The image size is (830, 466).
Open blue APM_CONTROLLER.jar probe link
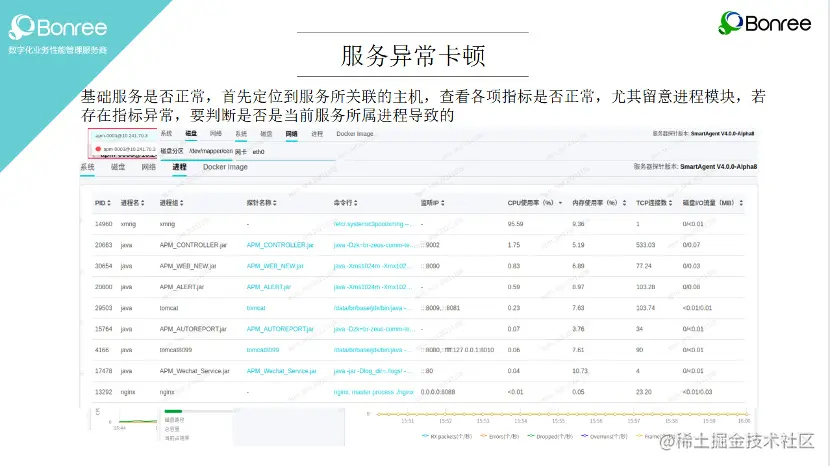click(280, 245)
